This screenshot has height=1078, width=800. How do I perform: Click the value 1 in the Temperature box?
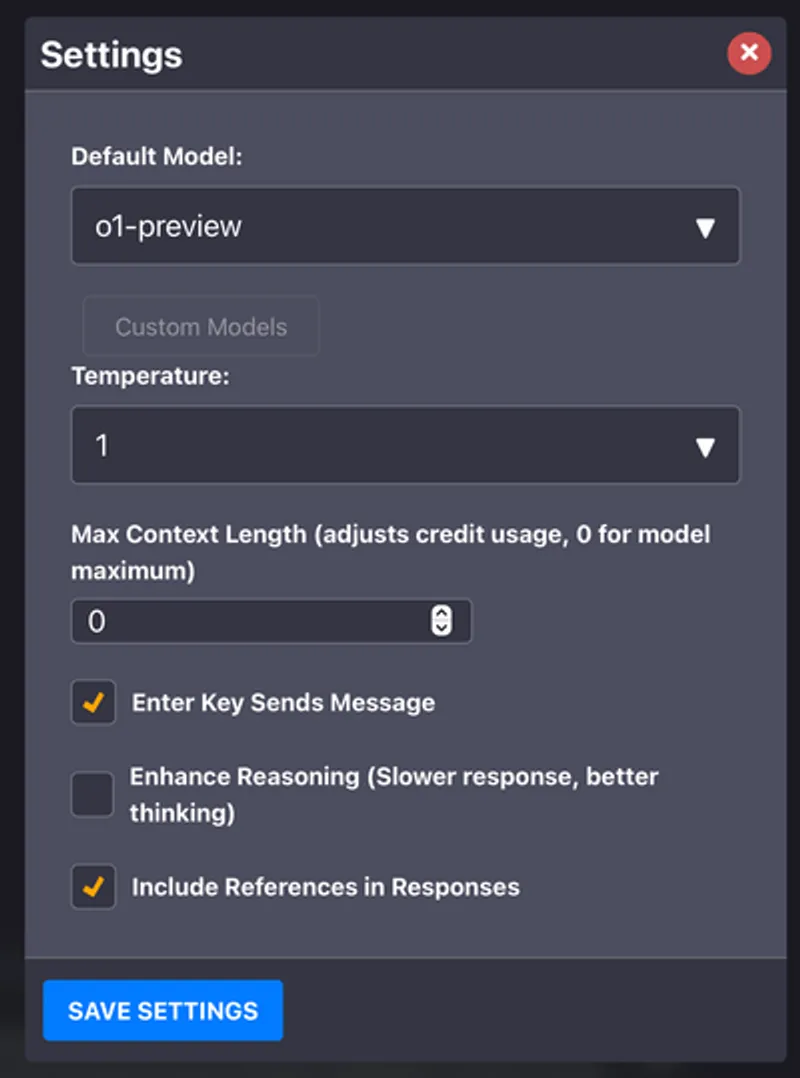click(103, 446)
